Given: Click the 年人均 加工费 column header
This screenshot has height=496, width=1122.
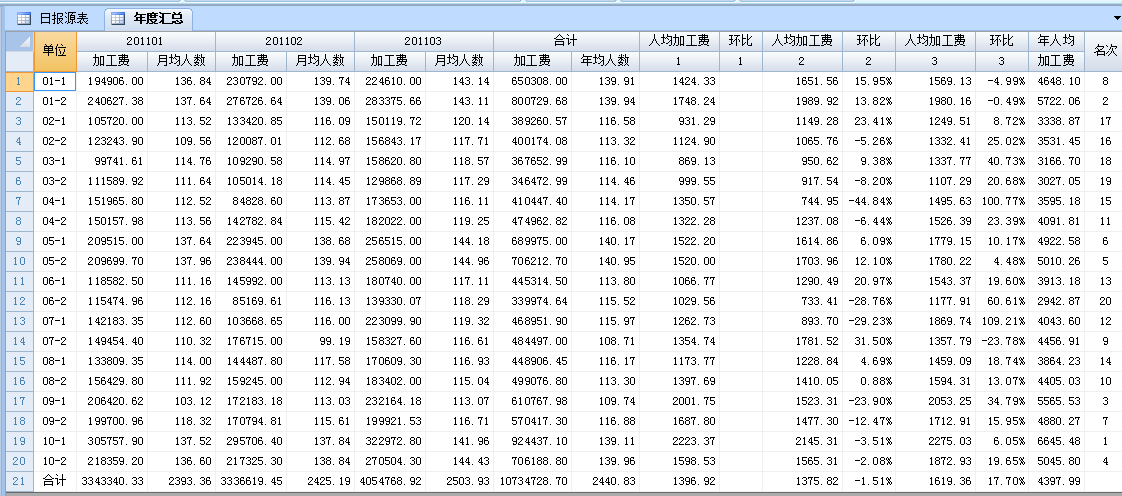Looking at the screenshot, I should [1056, 50].
